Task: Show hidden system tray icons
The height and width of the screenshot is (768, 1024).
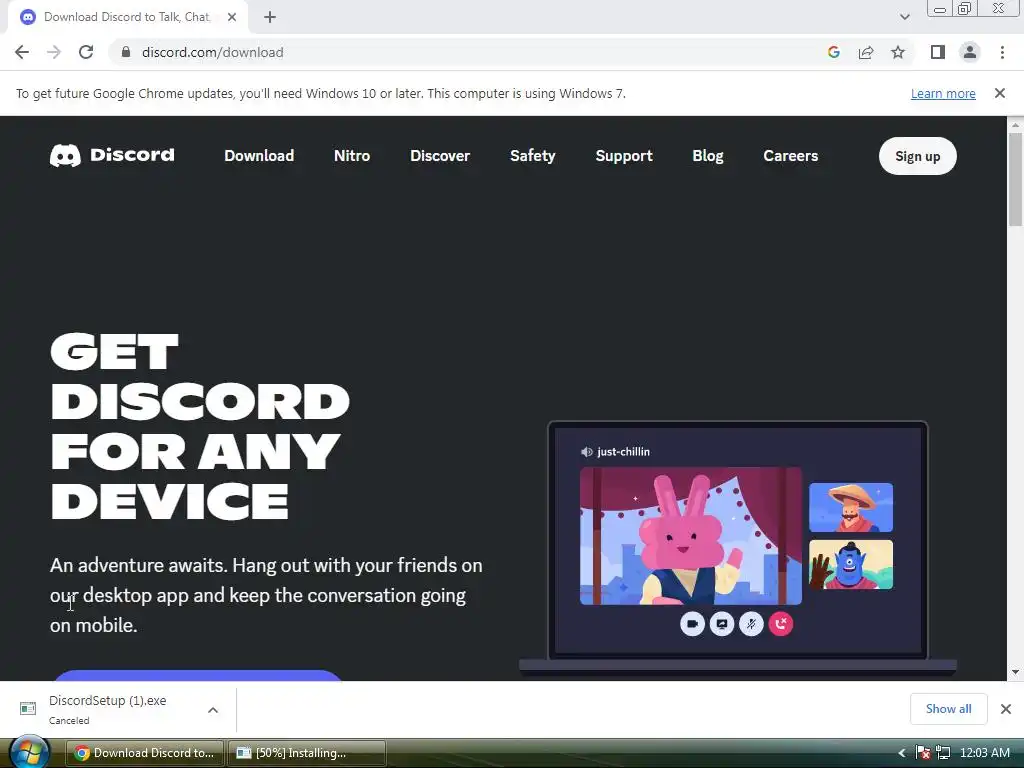Action: point(902,753)
